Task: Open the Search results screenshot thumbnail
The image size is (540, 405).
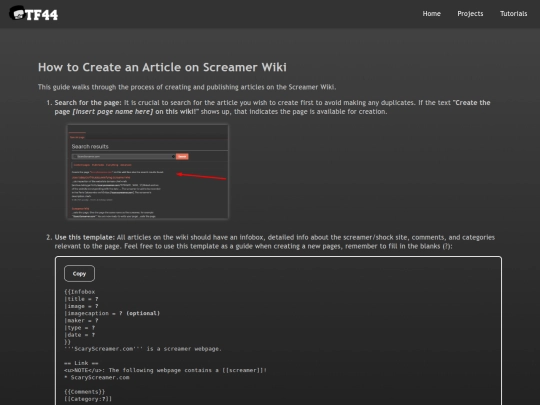Action: click(x=147, y=172)
